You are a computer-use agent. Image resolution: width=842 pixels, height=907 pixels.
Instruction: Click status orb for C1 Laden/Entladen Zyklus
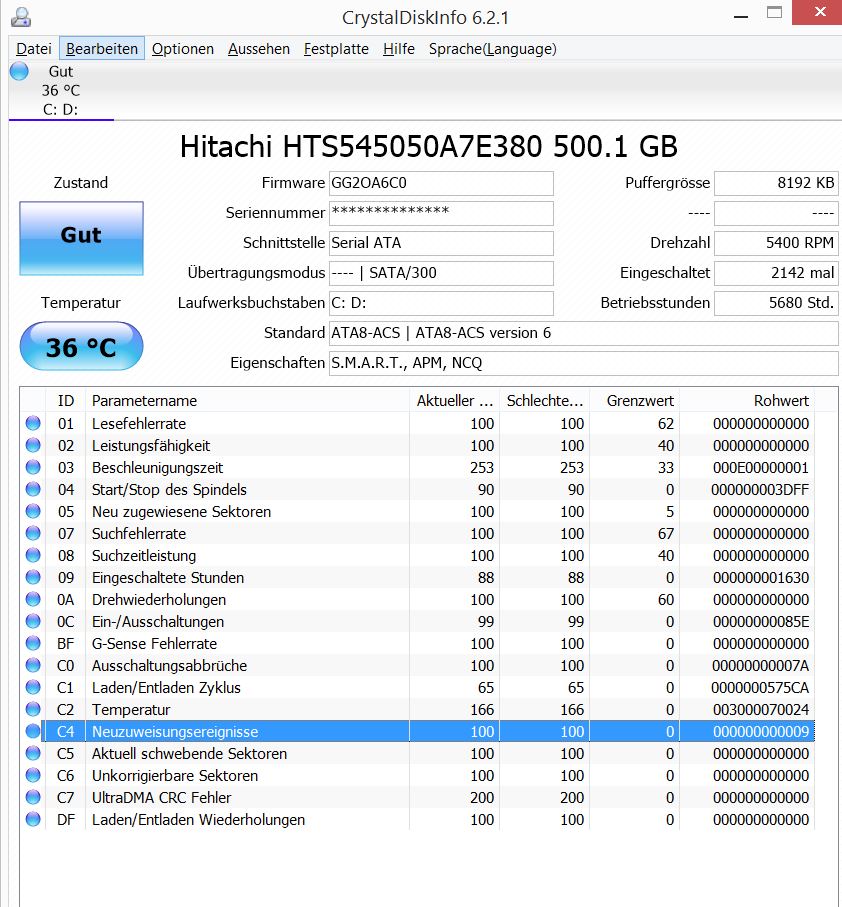click(33, 687)
